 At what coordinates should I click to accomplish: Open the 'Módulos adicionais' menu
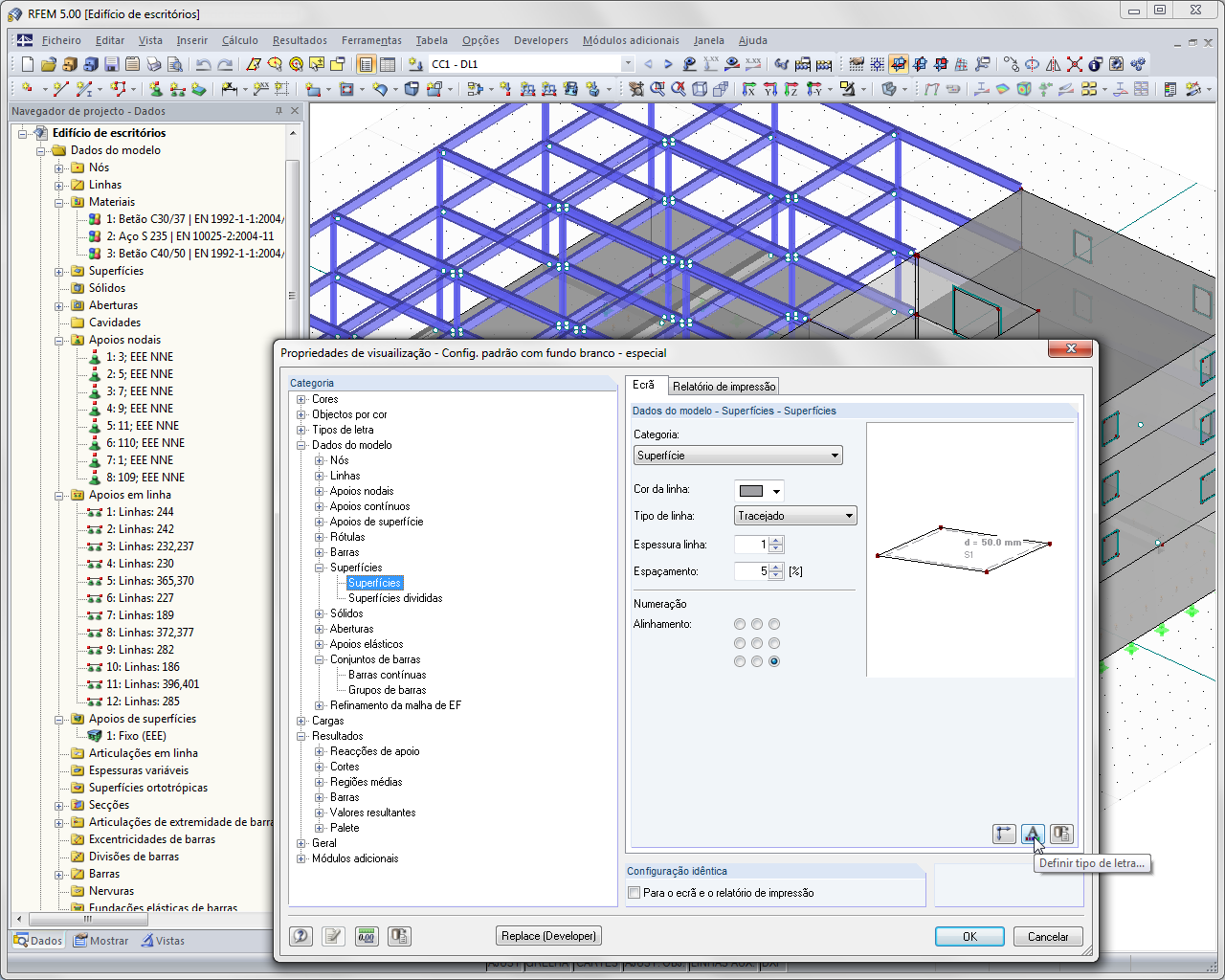pyautogui.click(x=631, y=40)
